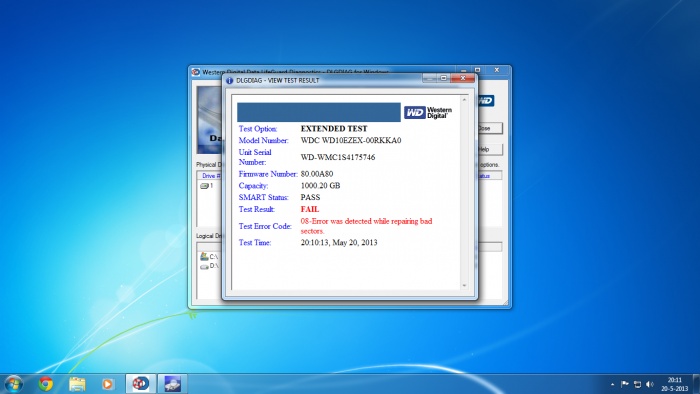
Task: Maximize the VIEW TEST RESULT window
Action: (444, 78)
